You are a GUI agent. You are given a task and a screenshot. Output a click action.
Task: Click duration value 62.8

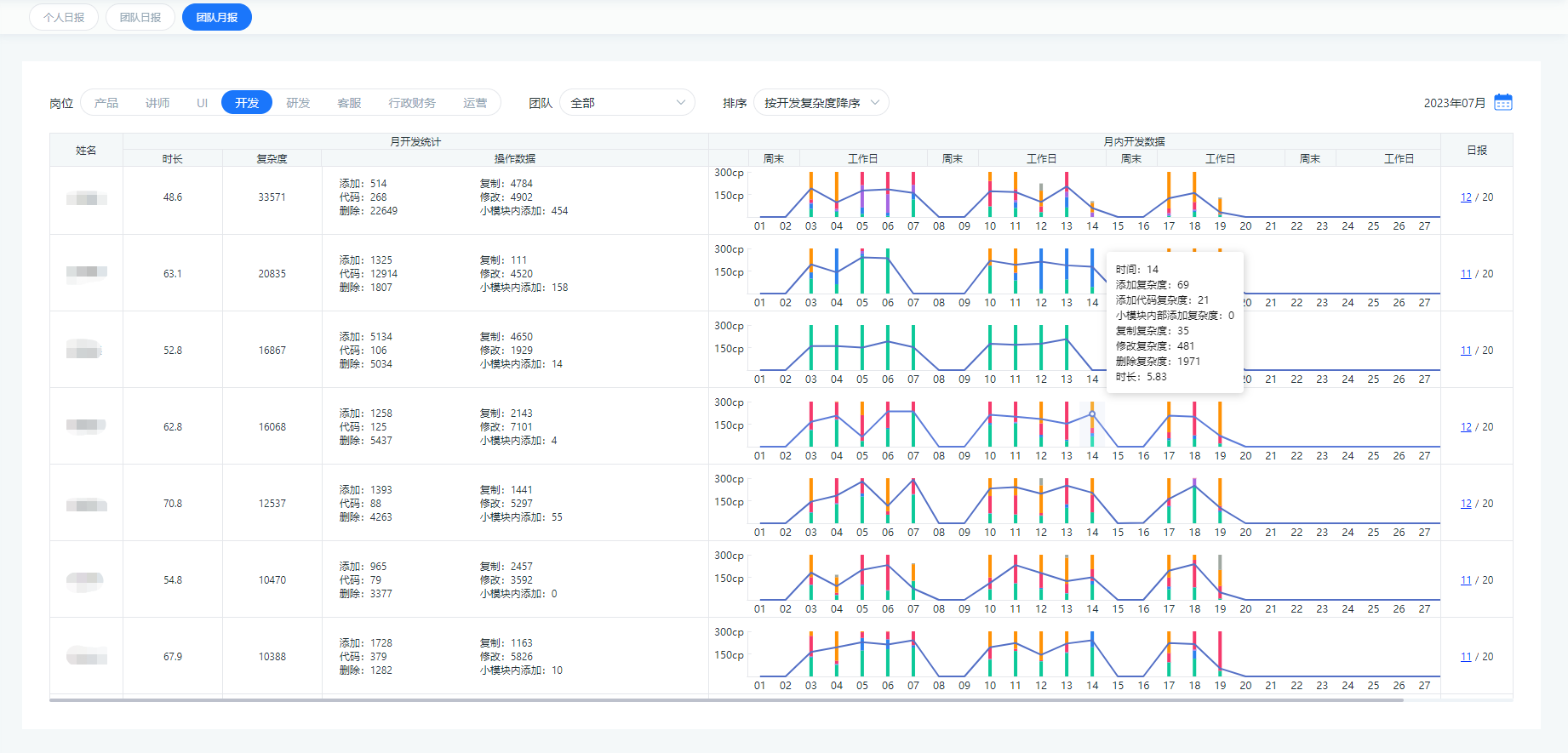tap(173, 427)
